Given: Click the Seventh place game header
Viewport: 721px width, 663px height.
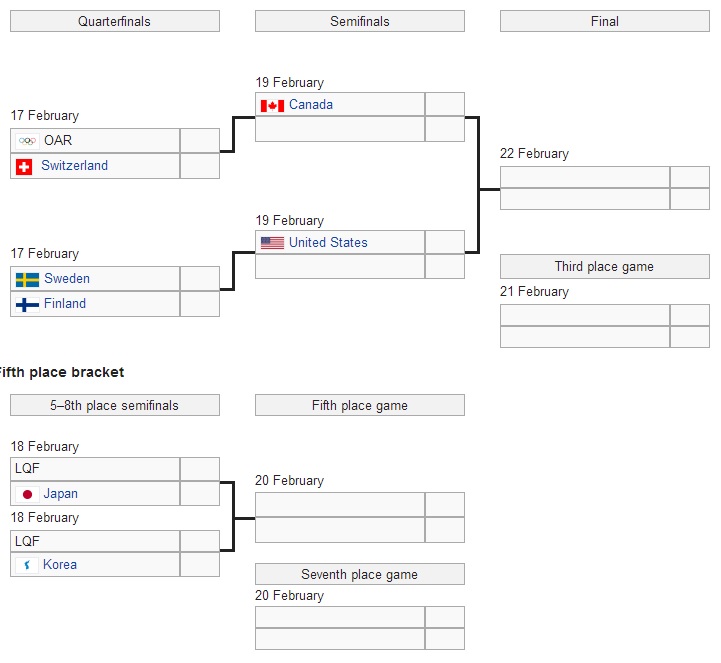Looking at the screenshot, I should [x=360, y=575].
